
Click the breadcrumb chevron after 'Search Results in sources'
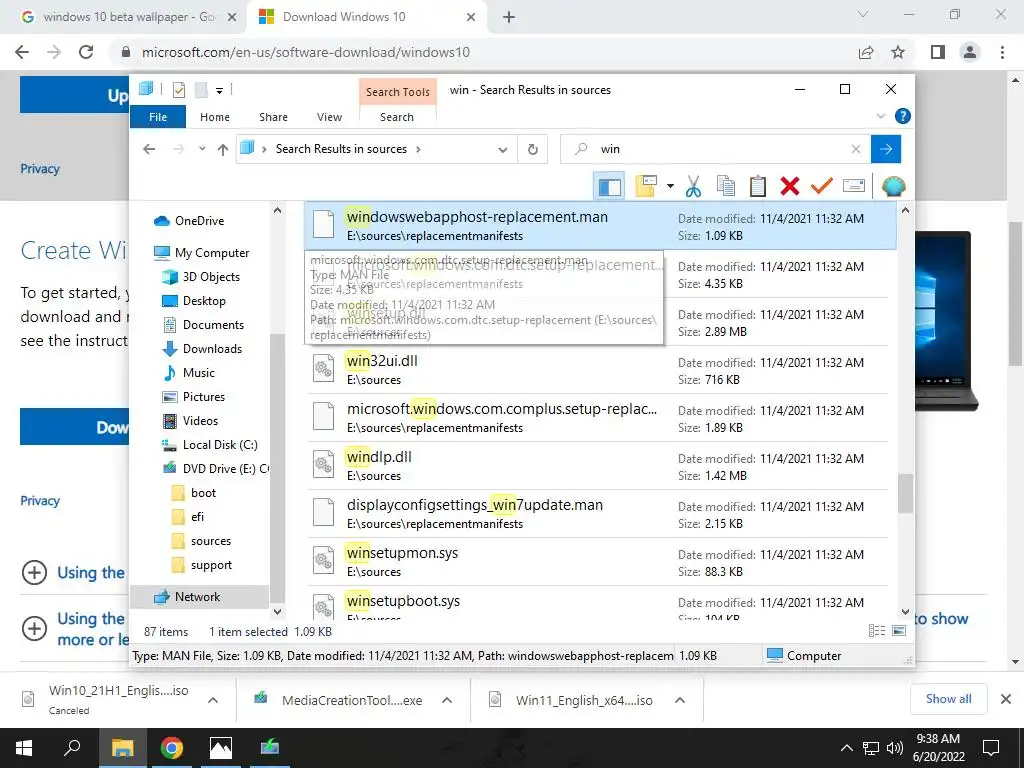[419, 150]
